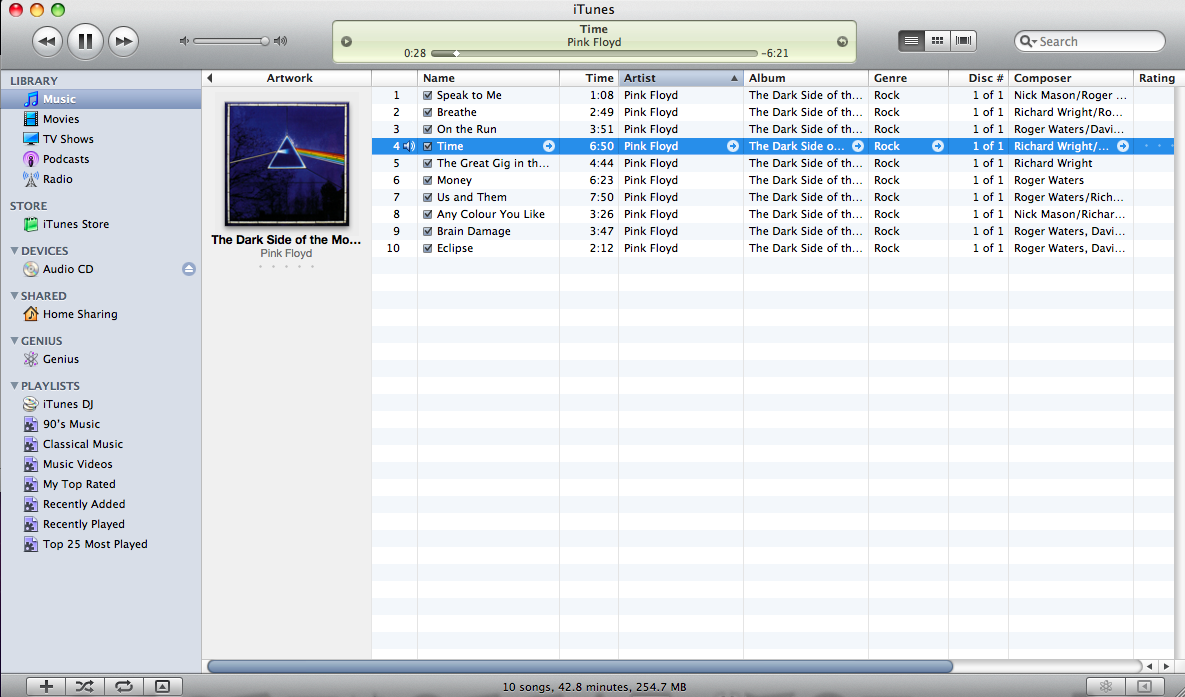Click status bar song count summary

coord(594,687)
